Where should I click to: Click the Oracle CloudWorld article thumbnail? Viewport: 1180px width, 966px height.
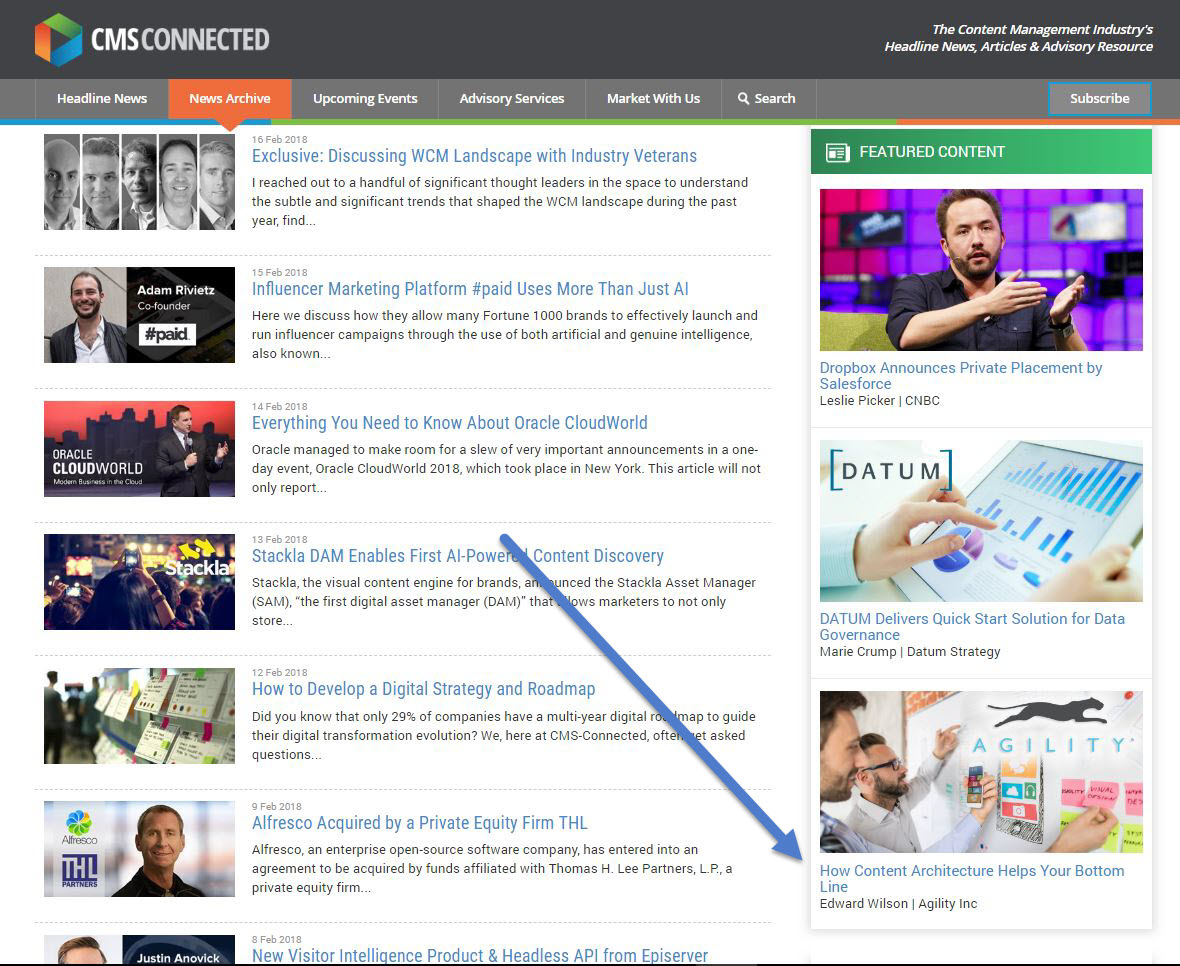pyautogui.click(x=139, y=449)
